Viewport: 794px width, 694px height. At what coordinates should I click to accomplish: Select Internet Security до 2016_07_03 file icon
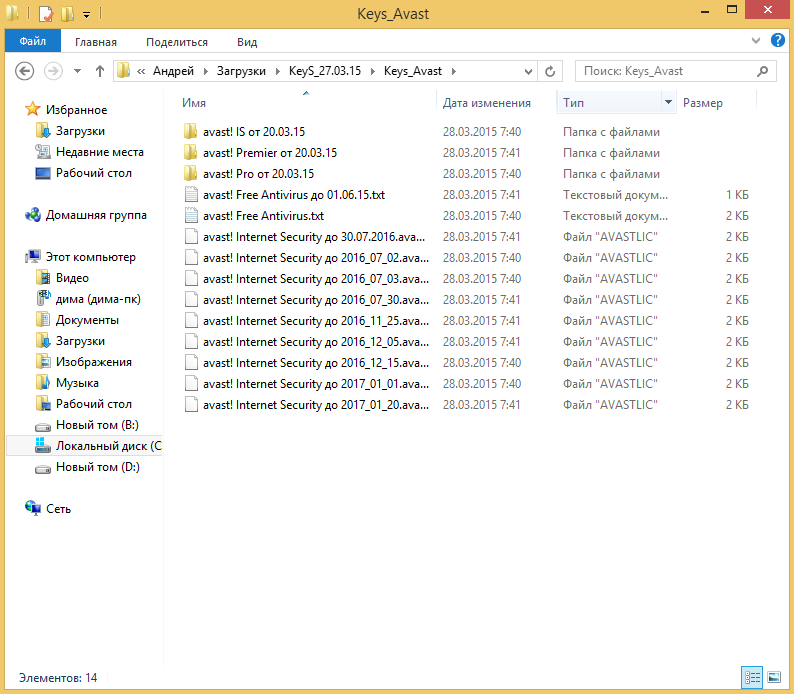pyautogui.click(x=191, y=278)
